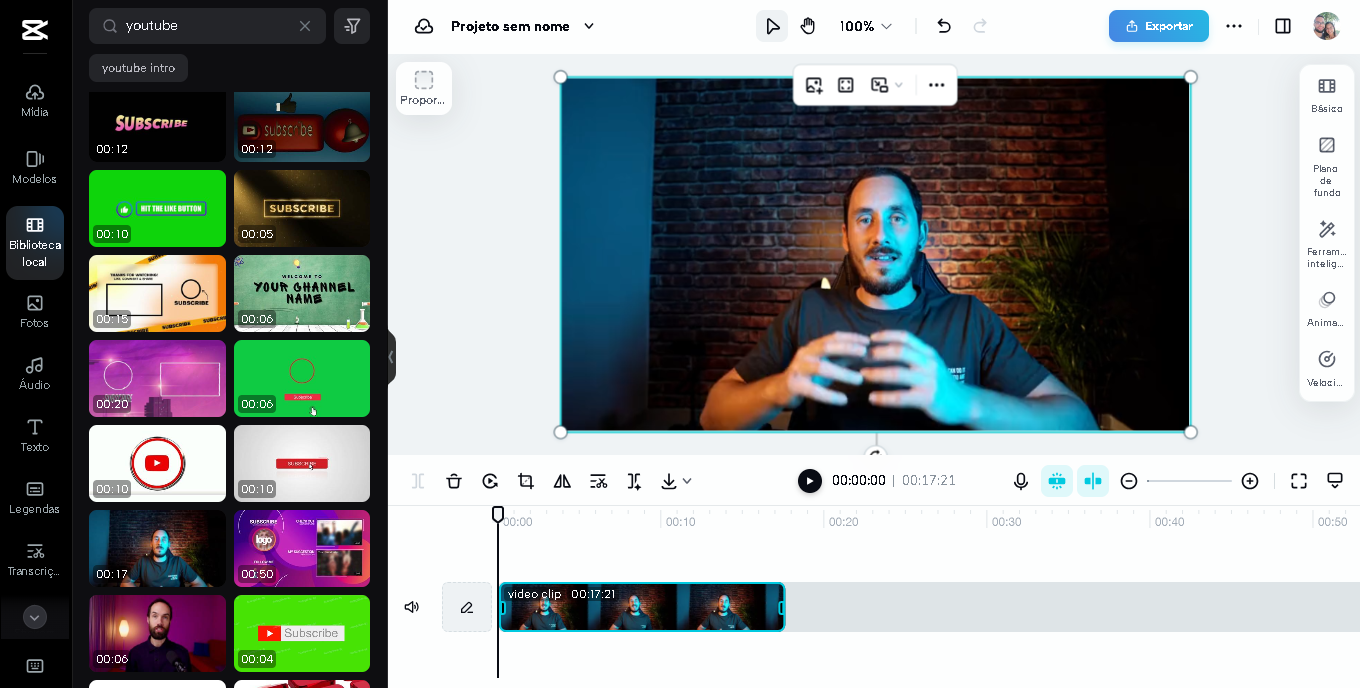Image resolution: width=1360 pixels, height=688 pixels.
Task: Open the Velocidade tab
Action: [1327, 369]
